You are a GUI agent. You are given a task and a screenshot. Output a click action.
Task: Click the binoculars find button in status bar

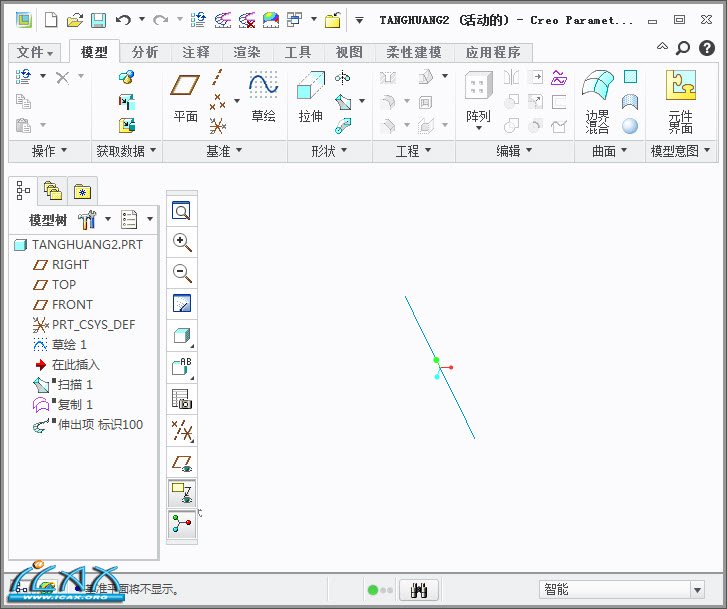(419, 590)
